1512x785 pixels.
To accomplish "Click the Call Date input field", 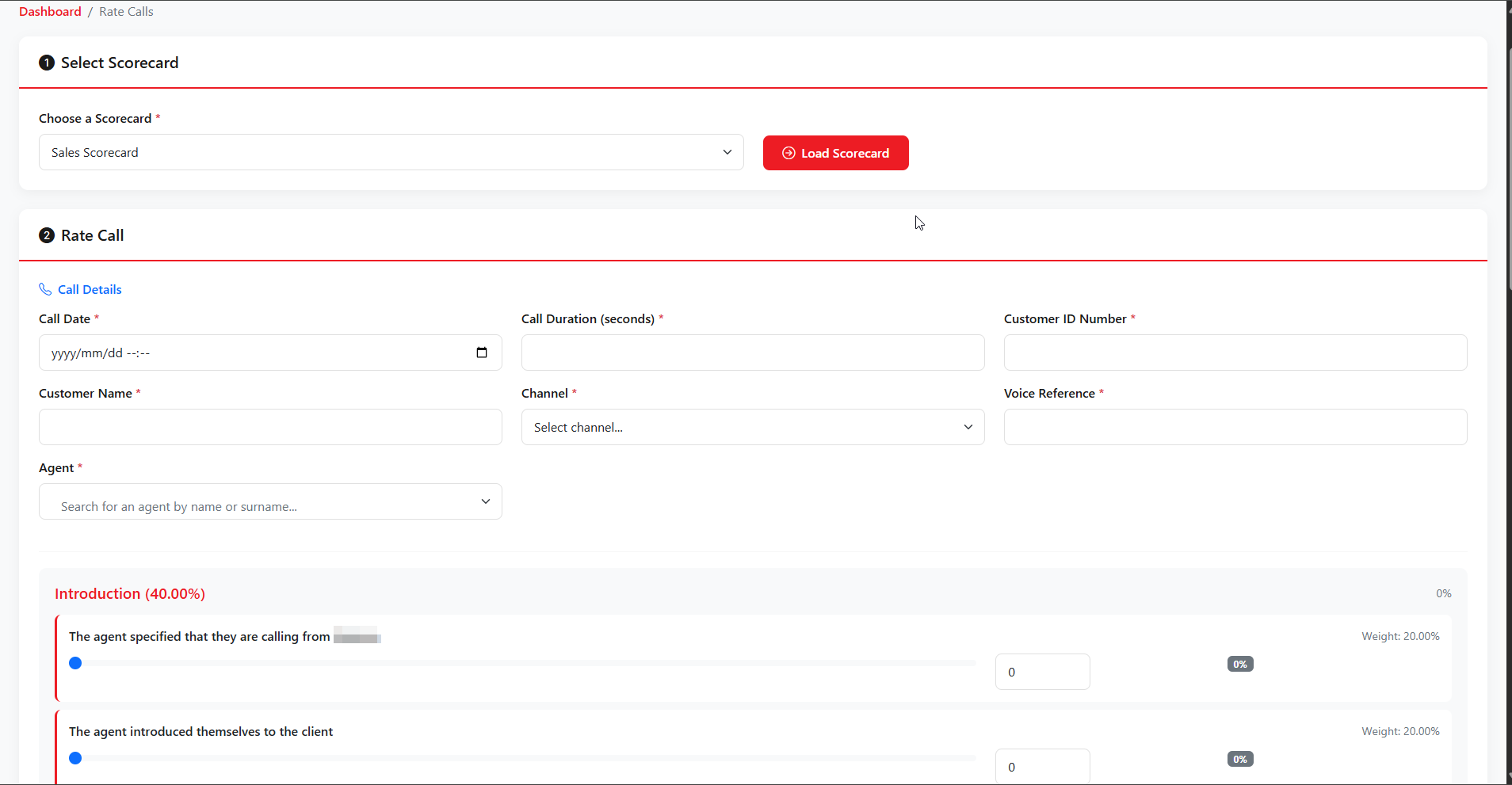I will (270, 352).
